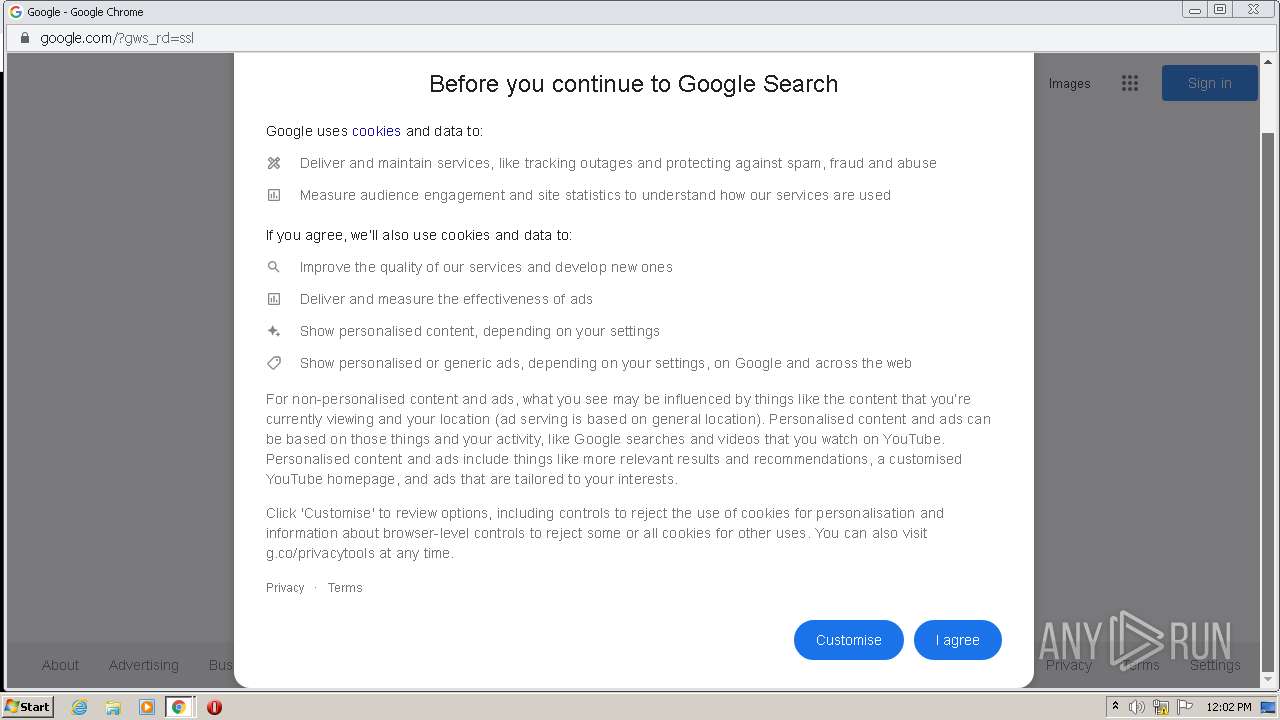Select the Chrome taskbar icon
The height and width of the screenshot is (720, 1280).
coord(179,707)
